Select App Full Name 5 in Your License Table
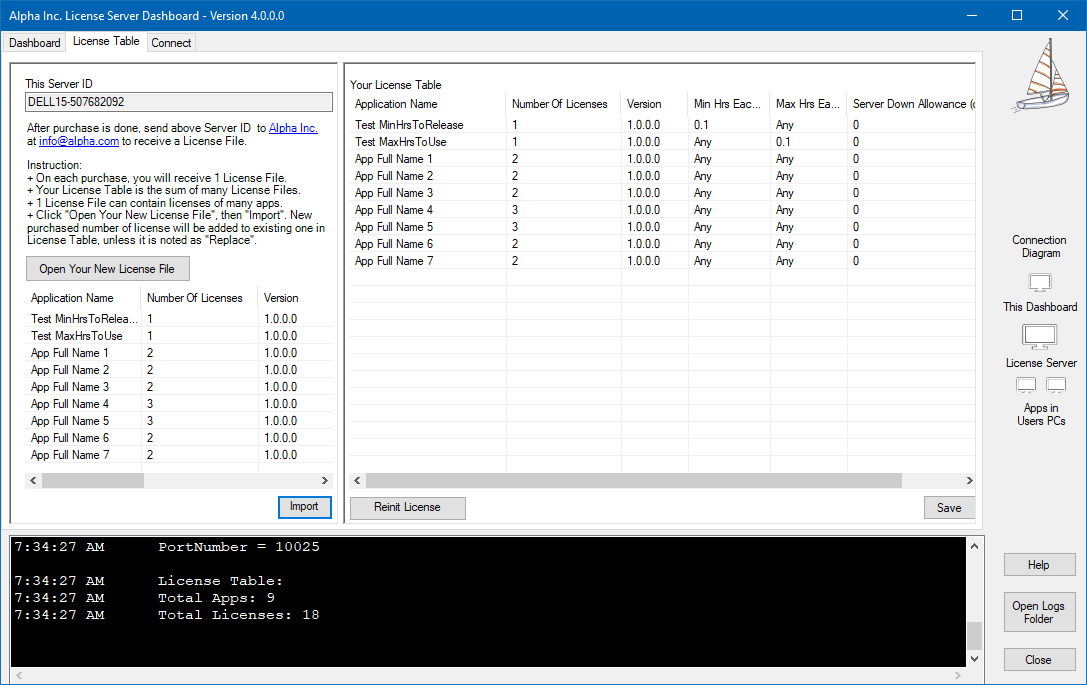This screenshot has width=1087, height=685. point(663,227)
